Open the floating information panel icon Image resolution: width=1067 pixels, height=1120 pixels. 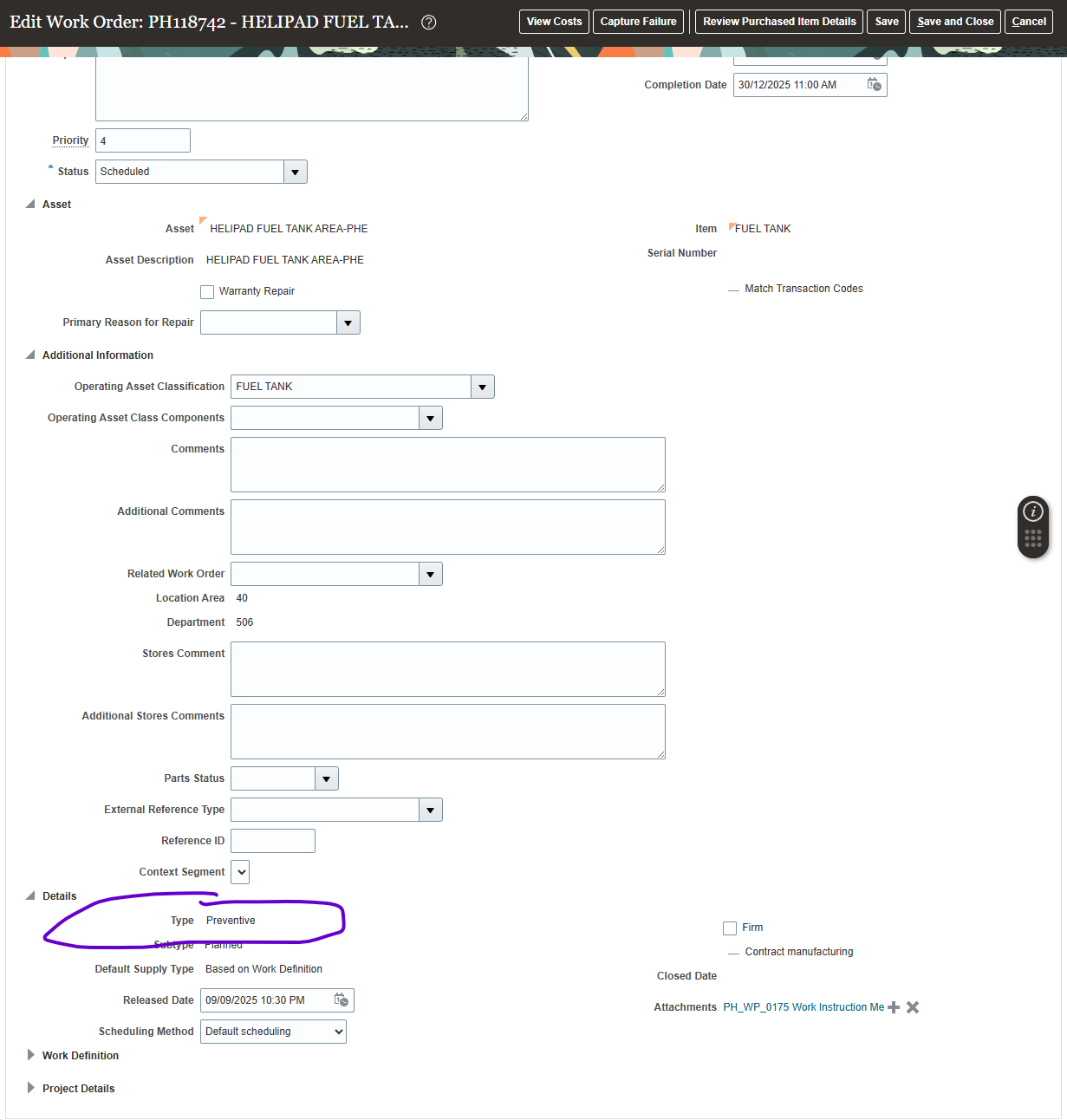point(1032,512)
